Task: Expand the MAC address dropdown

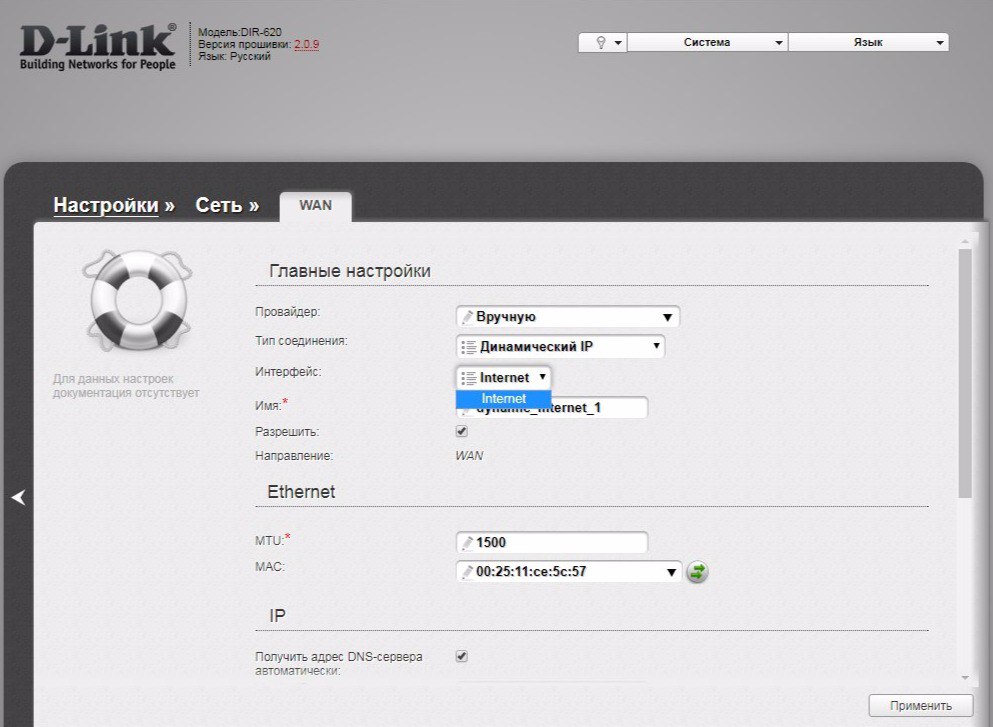Action: pyautogui.click(x=569, y=572)
